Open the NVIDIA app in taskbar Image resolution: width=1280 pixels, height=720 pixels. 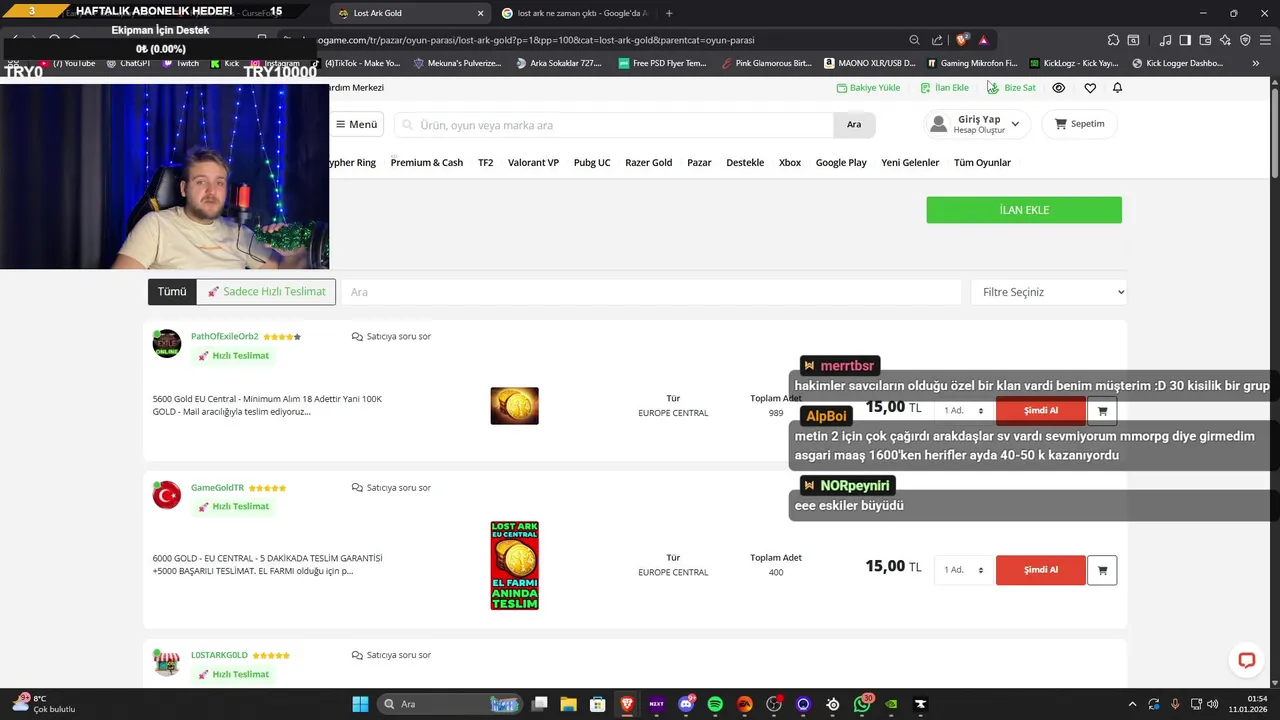tap(891, 704)
